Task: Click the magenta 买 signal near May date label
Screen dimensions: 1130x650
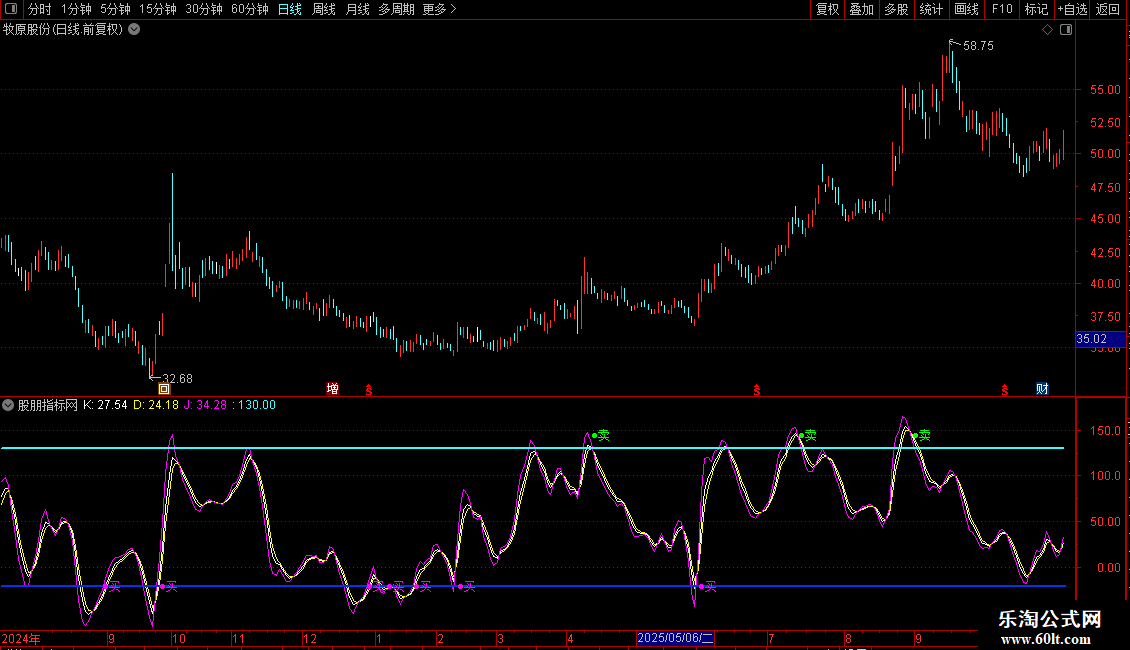Action: click(709, 586)
